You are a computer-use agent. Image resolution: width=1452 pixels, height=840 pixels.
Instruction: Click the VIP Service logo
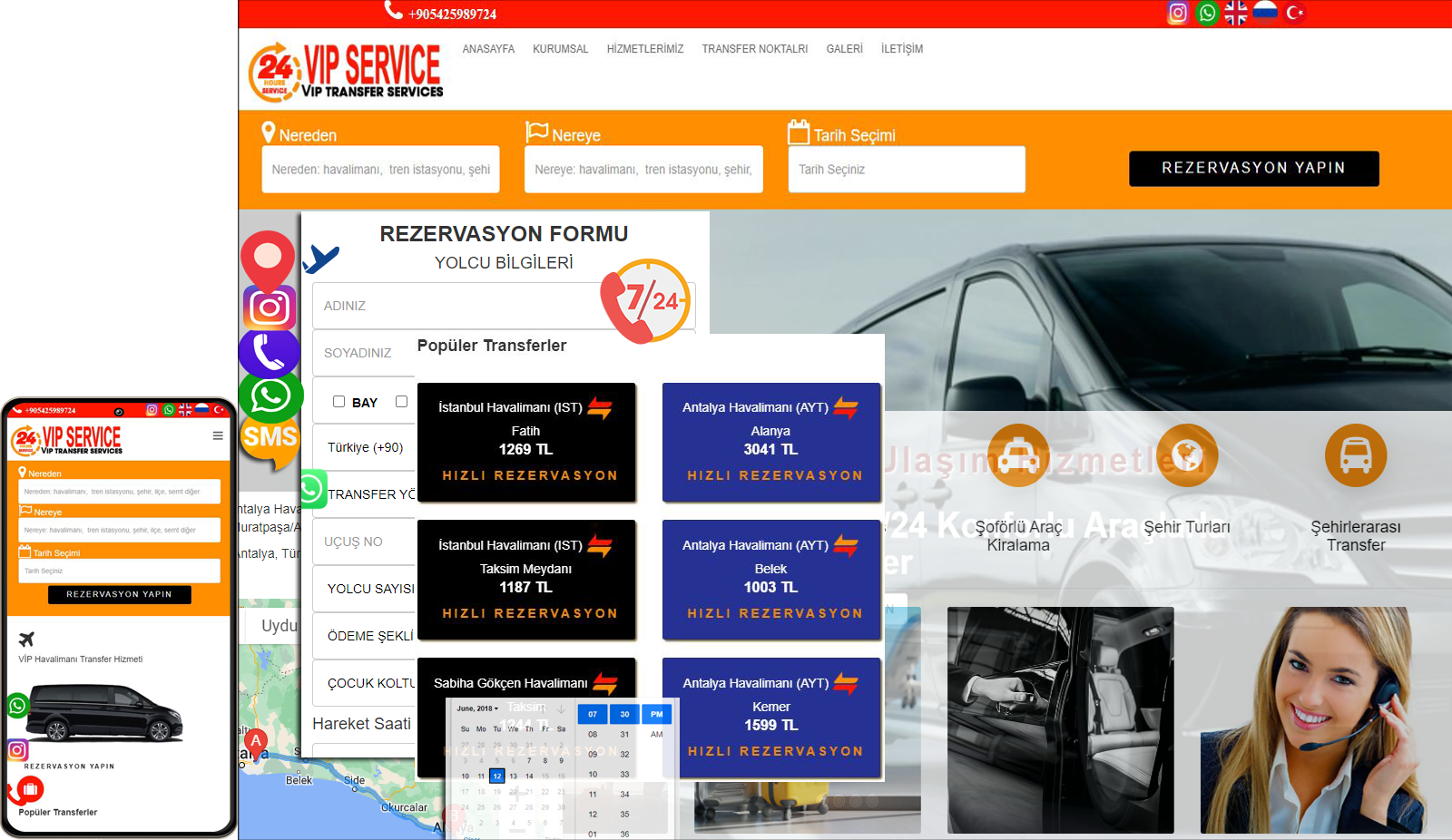click(x=346, y=71)
